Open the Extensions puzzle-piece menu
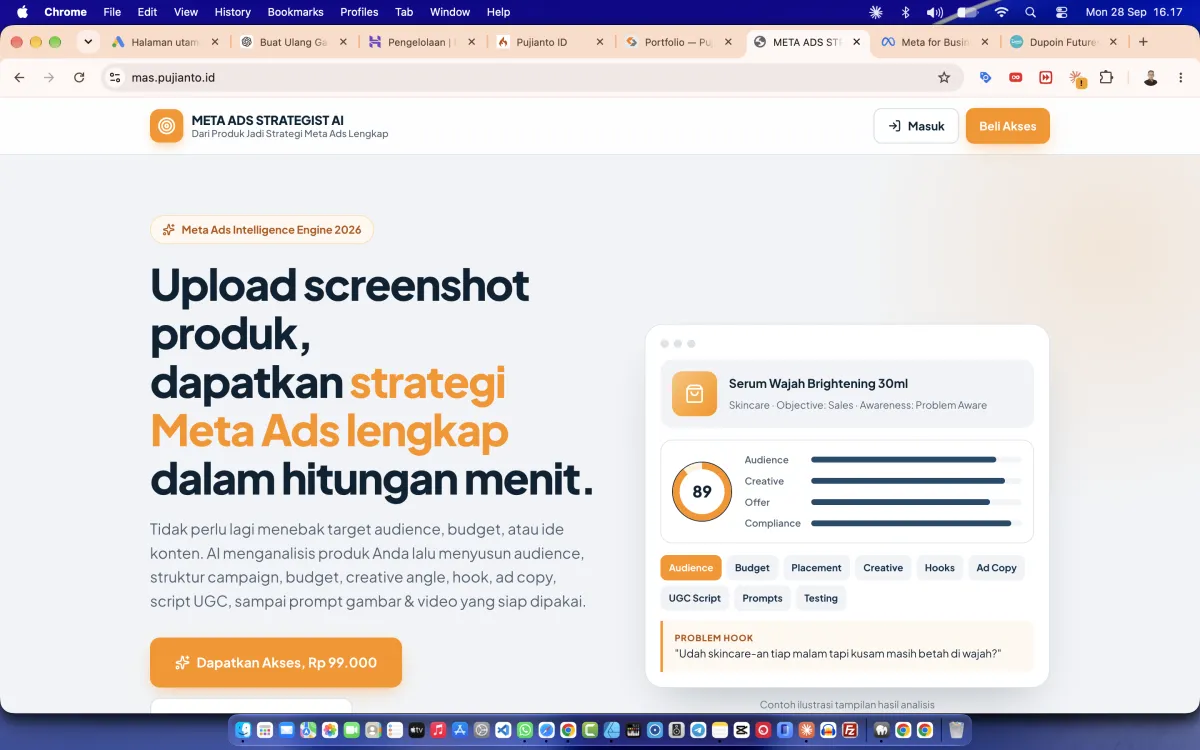Image resolution: width=1200 pixels, height=750 pixels. click(1107, 77)
